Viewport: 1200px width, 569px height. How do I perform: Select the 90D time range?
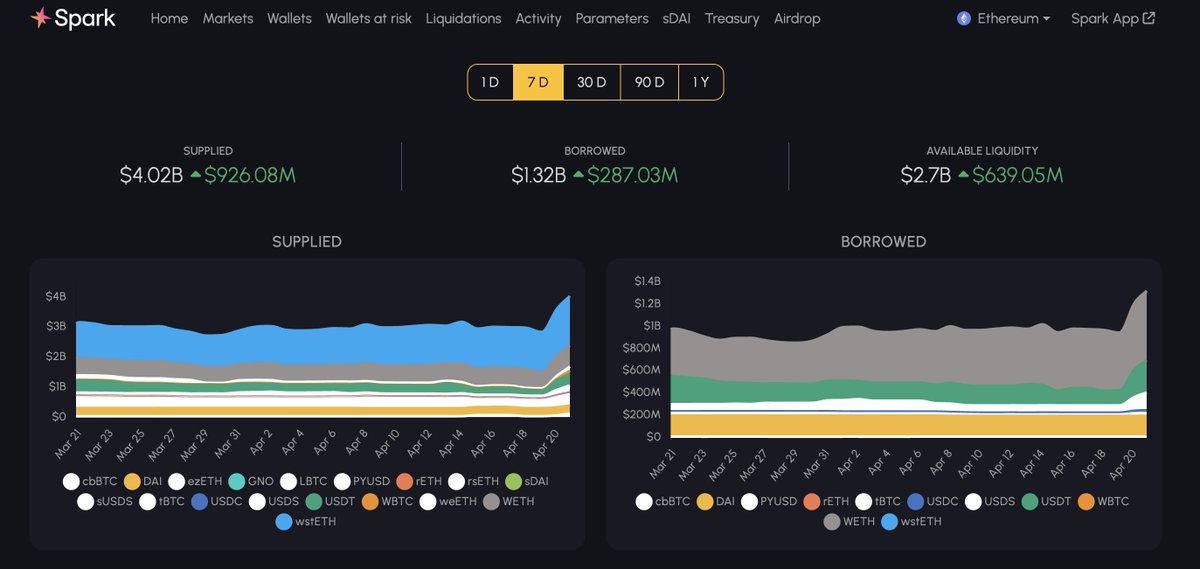649,82
